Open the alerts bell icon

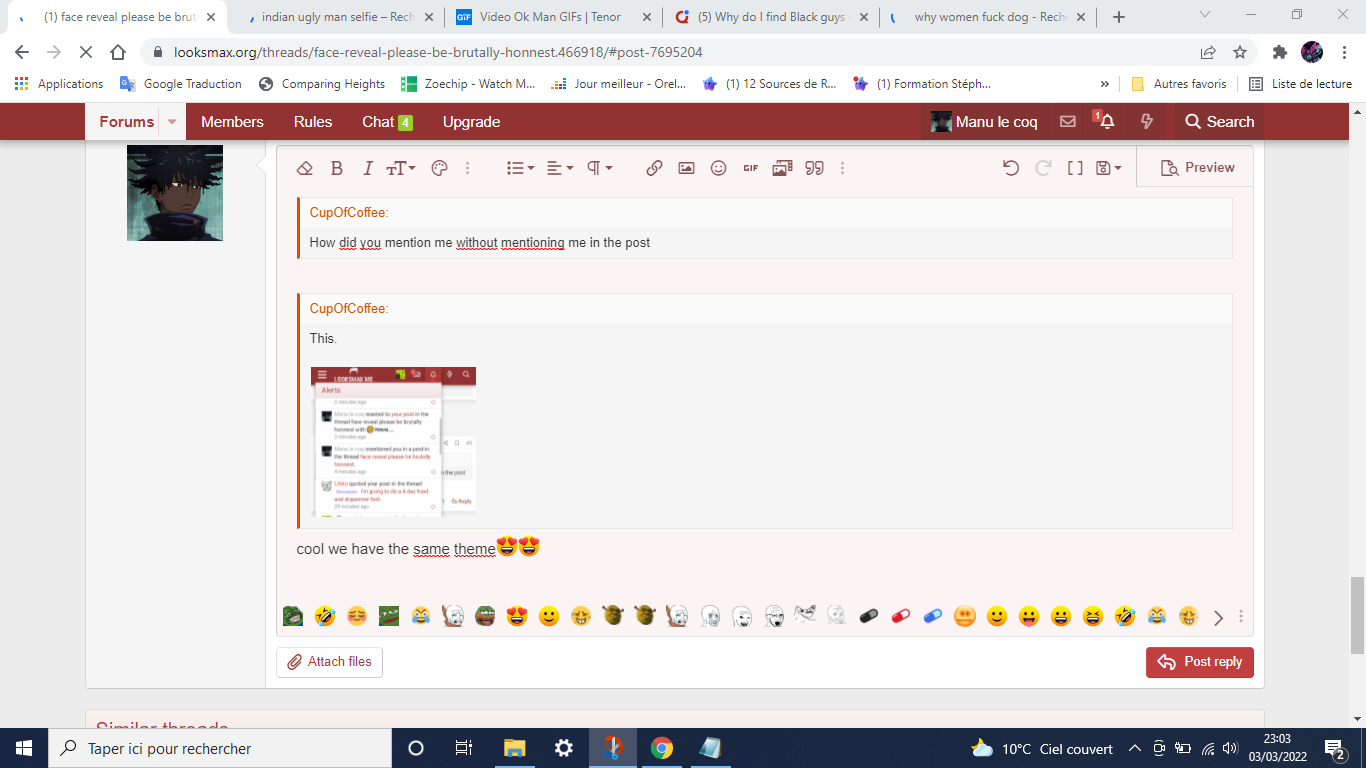pyautogui.click(x=1107, y=121)
